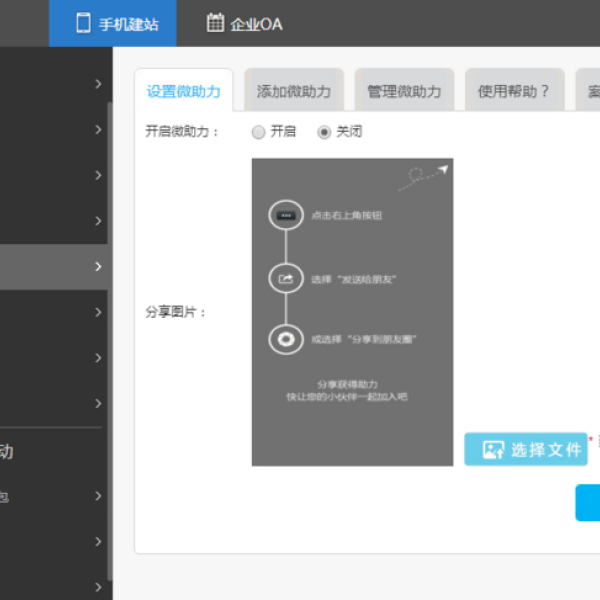Select the 关闭 radio button
The image size is (600, 600).
(x=324, y=132)
